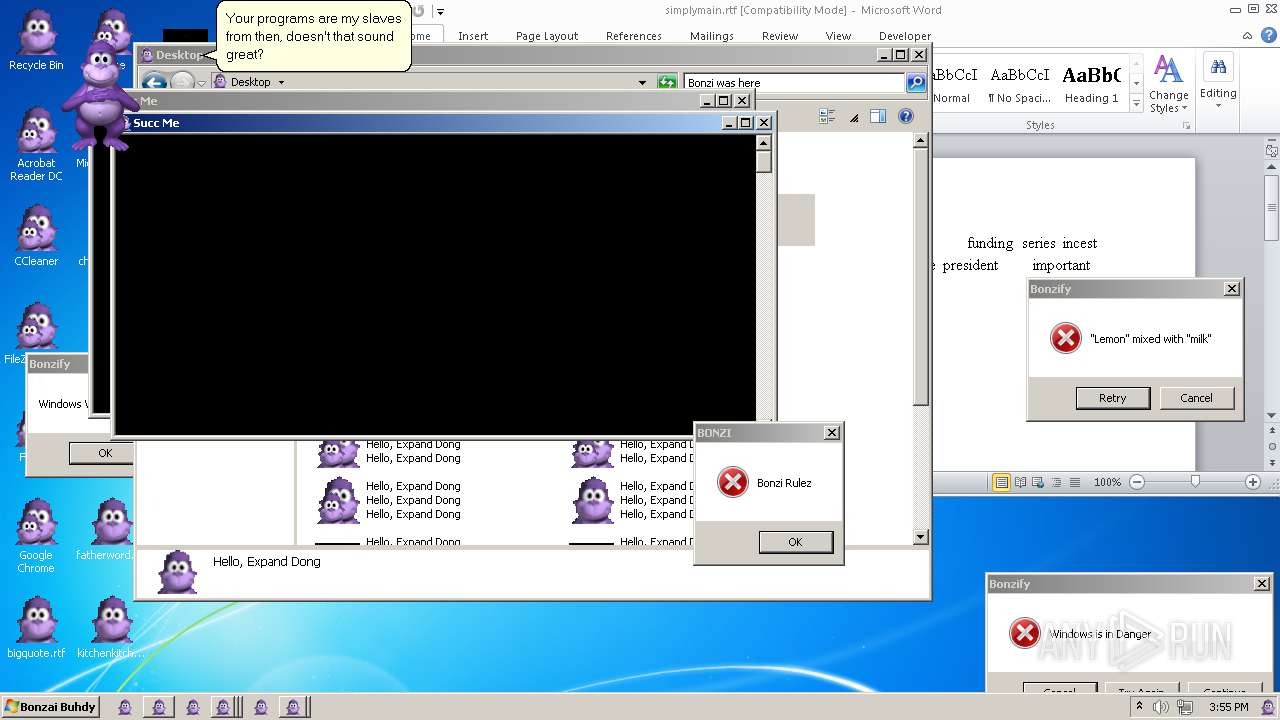Open Google Chrome desktop icon
Screen dimensions: 1280x720
click(36, 535)
